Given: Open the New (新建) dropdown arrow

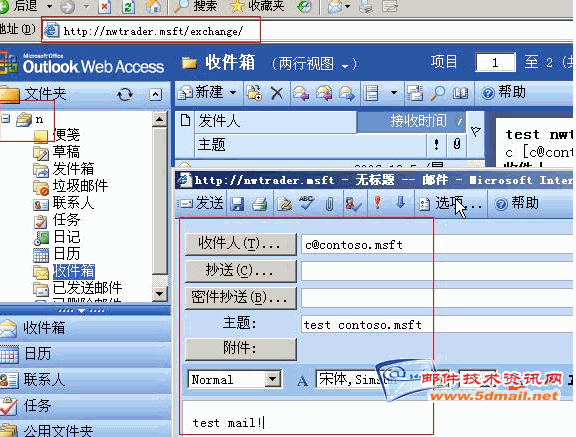Looking at the screenshot, I should pyautogui.click(x=233, y=92).
